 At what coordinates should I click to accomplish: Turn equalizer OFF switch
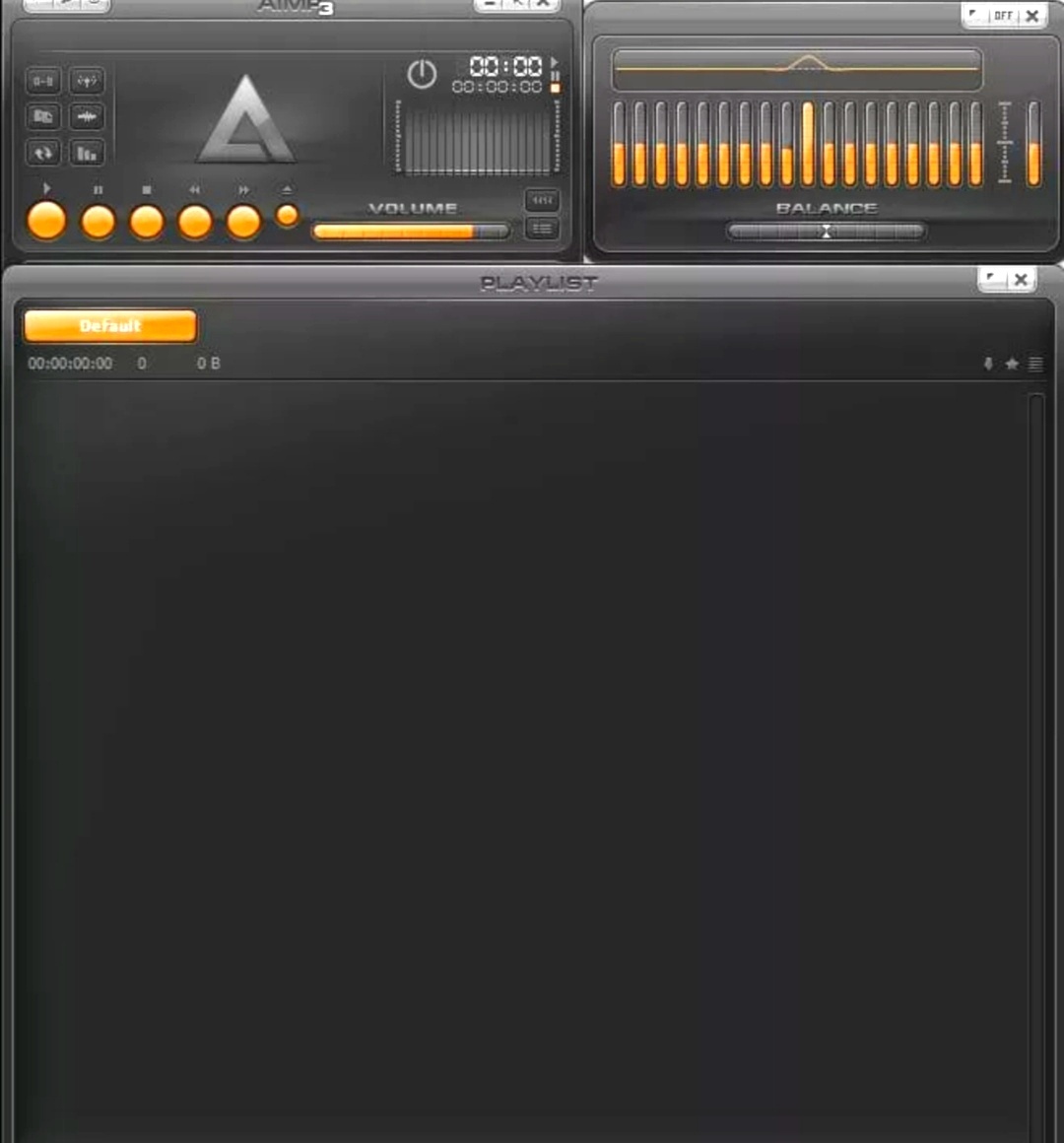1004,16
